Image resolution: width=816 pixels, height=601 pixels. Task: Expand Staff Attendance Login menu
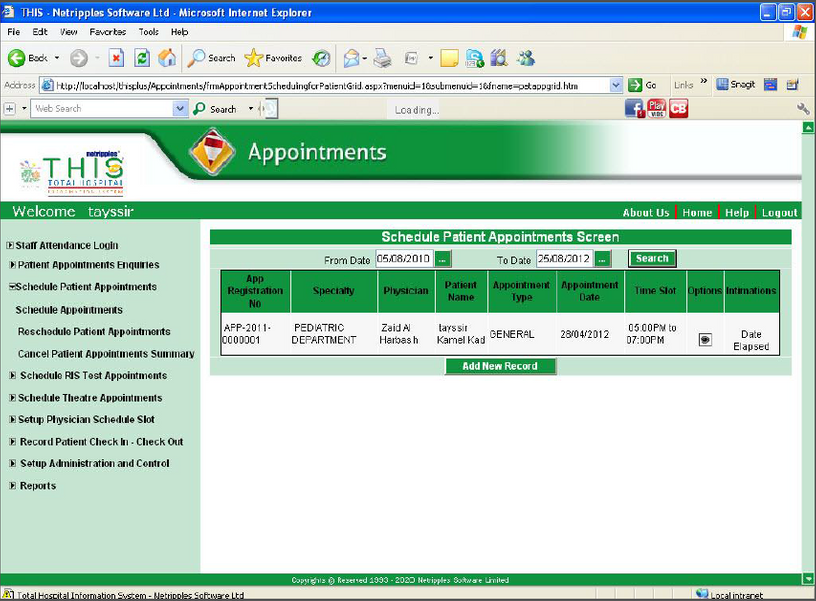10,245
